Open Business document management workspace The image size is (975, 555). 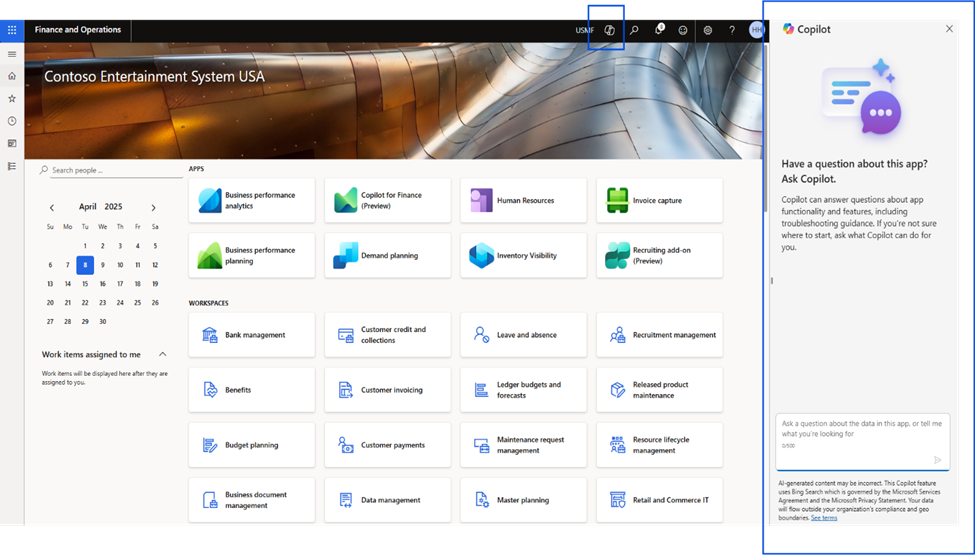(x=252, y=500)
